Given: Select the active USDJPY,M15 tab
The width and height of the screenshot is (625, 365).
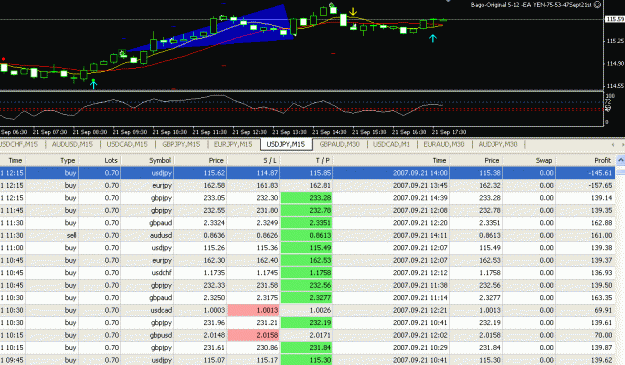Looking at the screenshot, I should tap(285, 144).
